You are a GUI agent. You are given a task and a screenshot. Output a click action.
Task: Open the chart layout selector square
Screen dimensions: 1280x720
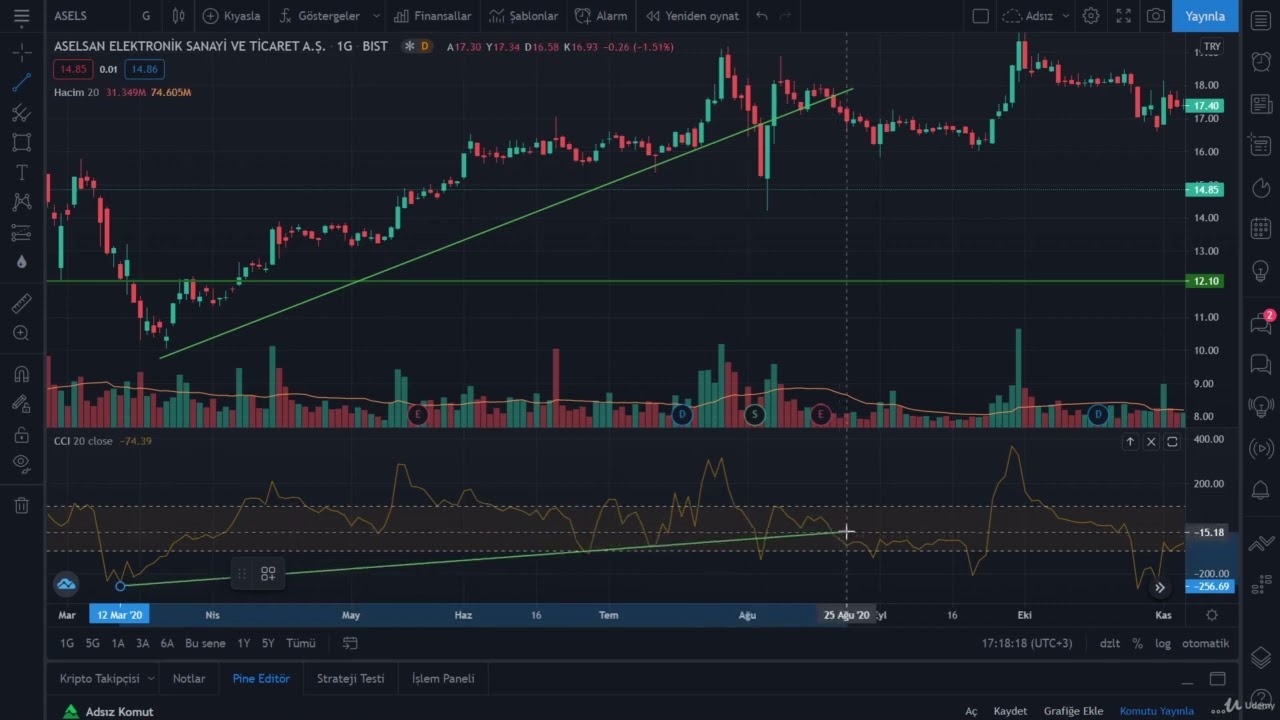[x=981, y=16]
